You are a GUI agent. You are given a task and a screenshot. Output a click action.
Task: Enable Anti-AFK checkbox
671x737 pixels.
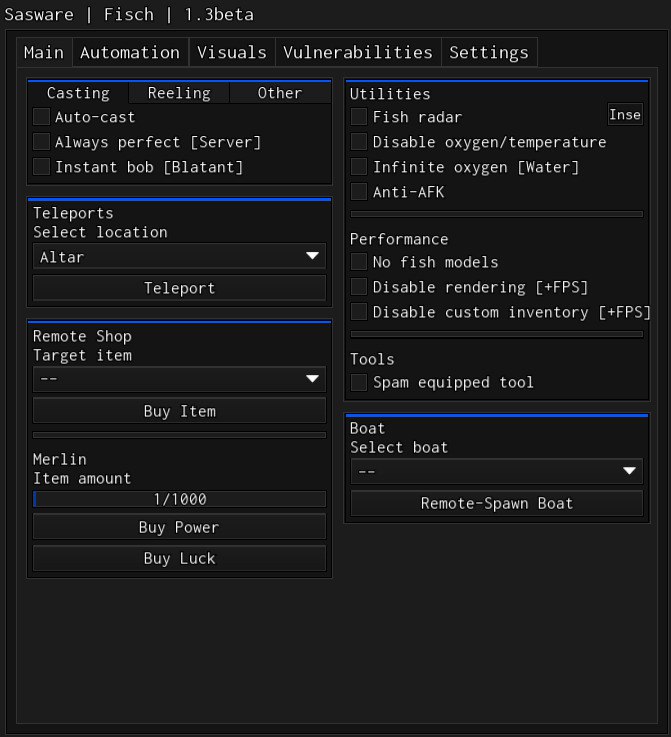[x=359, y=192]
